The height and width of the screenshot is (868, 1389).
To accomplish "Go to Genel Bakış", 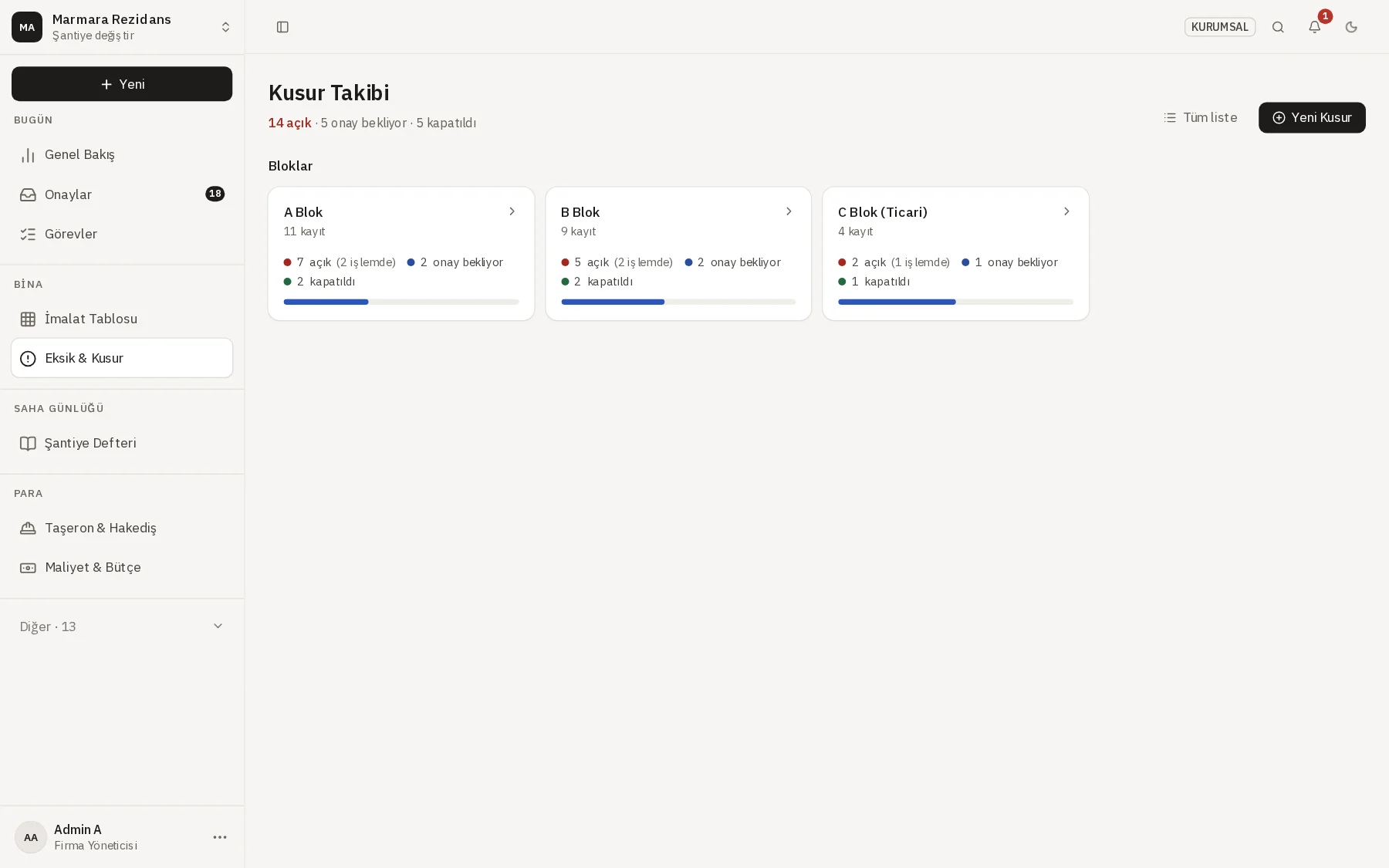I will pyautogui.click(x=122, y=155).
